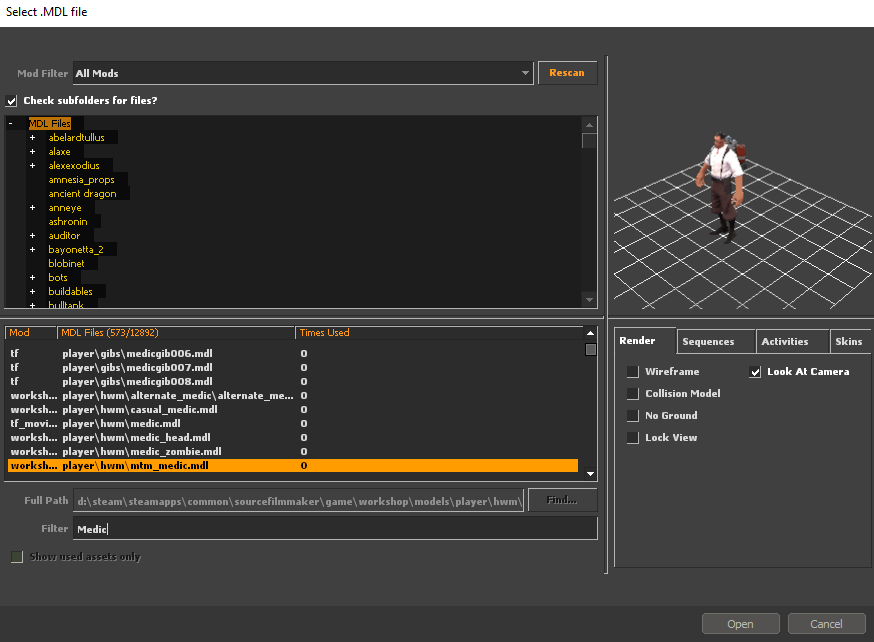Expand the anneye folder

pyautogui.click(x=32, y=208)
